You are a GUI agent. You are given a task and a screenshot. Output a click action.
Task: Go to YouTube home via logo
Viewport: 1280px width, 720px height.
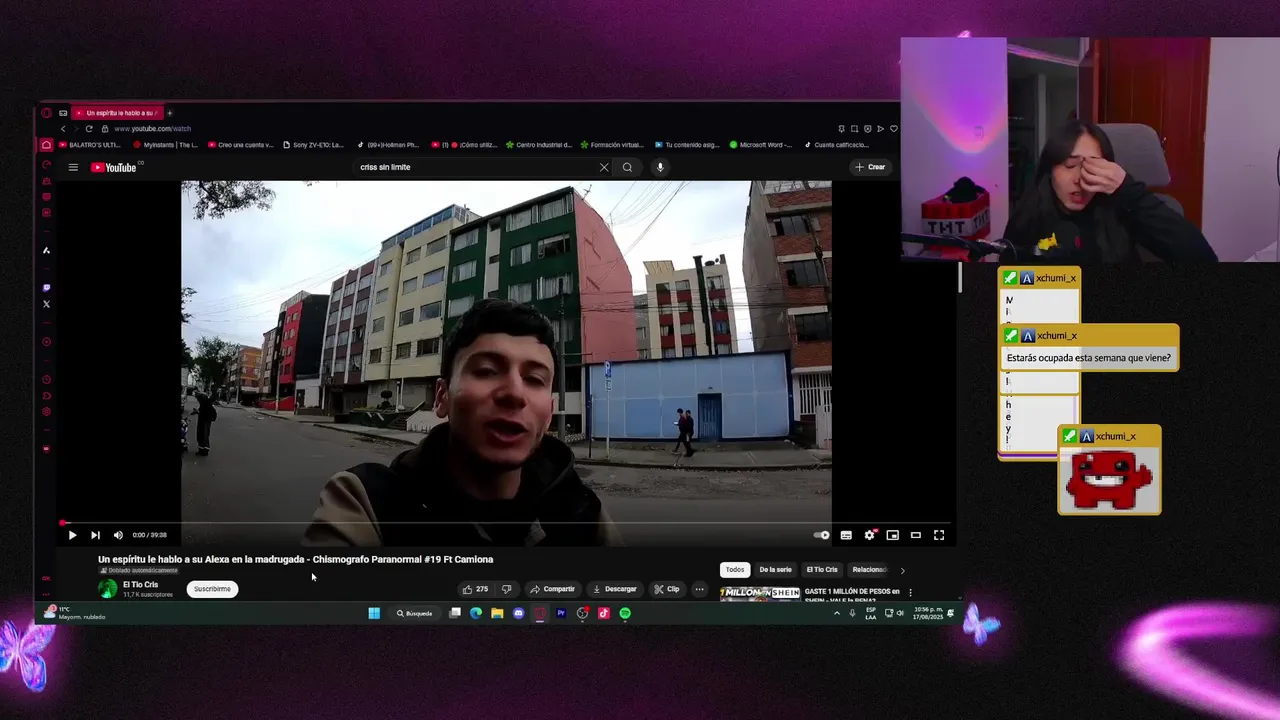[115, 167]
